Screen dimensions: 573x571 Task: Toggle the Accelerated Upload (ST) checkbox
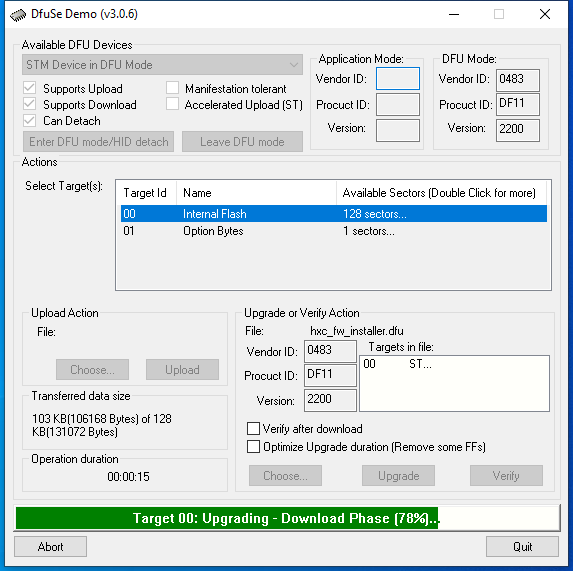[x=172, y=104]
